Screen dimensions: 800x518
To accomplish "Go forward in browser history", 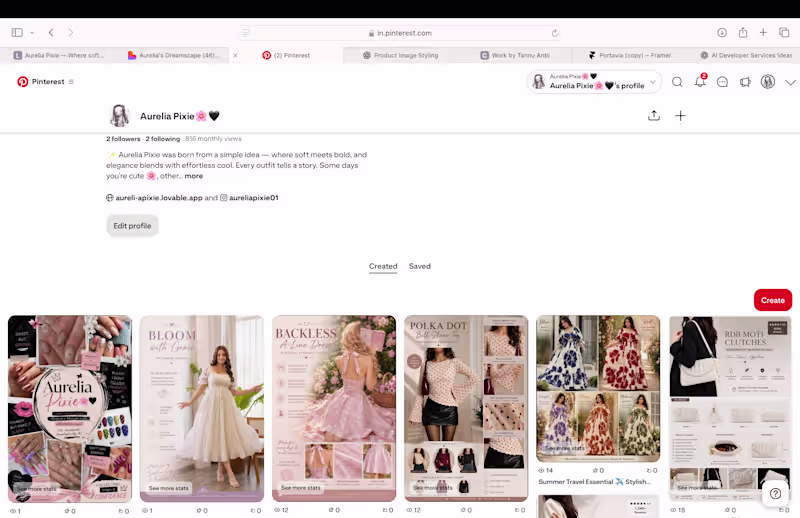I will coord(70,33).
